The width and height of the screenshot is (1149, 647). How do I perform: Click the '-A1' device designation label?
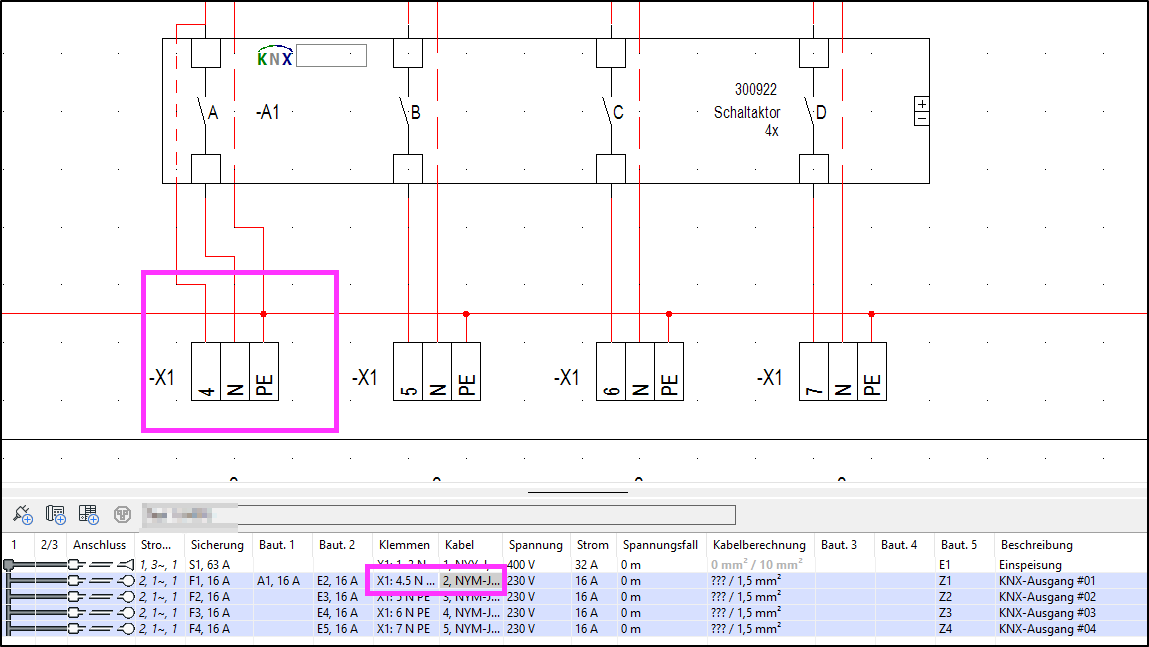267,112
